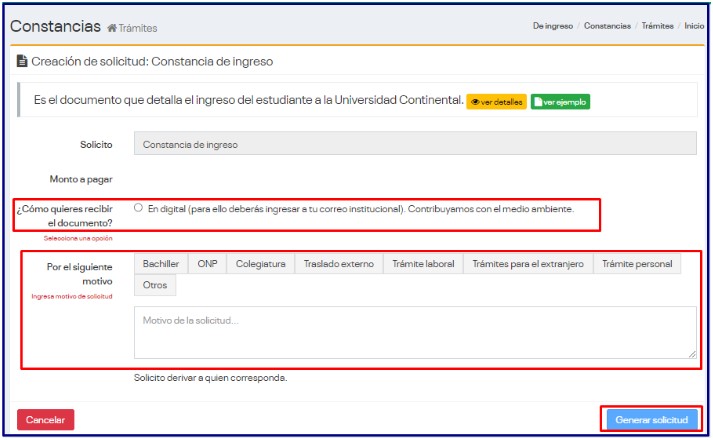The width and height of the screenshot is (713, 440).
Task: Choose the Bachiller motive tab
Action: click(x=161, y=264)
